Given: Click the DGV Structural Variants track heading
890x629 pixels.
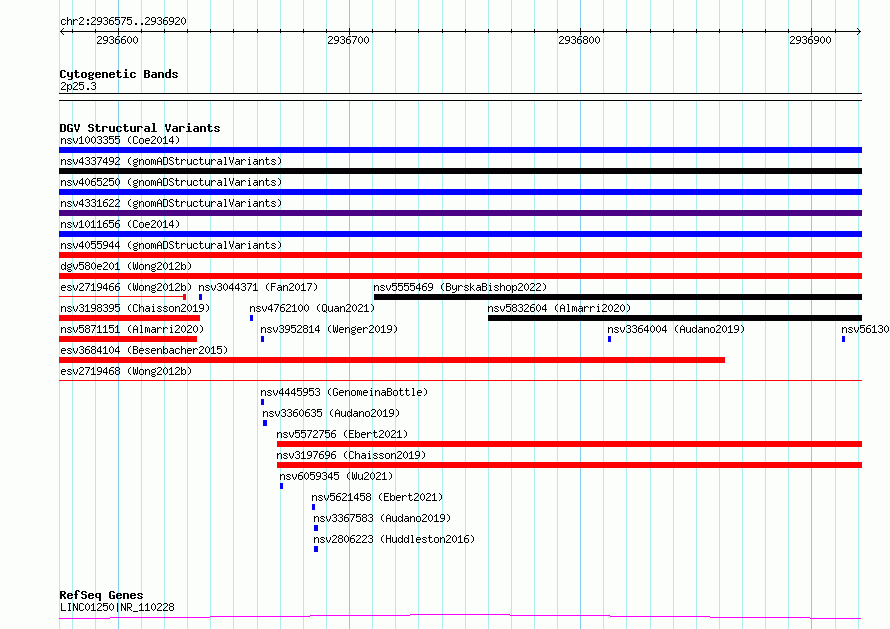Looking at the screenshot, I should (x=140, y=128).
